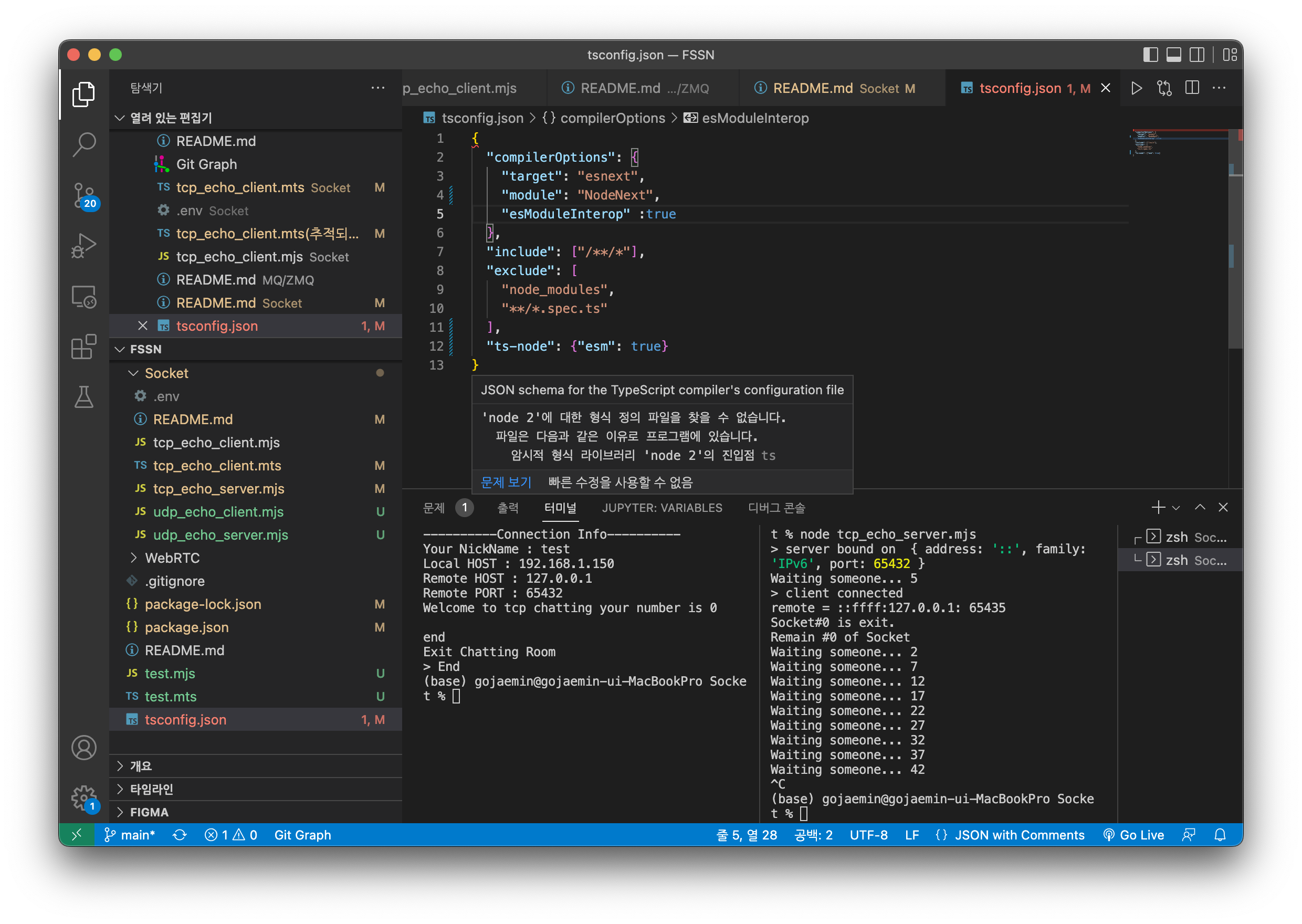Open the Explorer view in activity bar
This screenshot has width=1302, height=924.
pyautogui.click(x=83, y=94)
